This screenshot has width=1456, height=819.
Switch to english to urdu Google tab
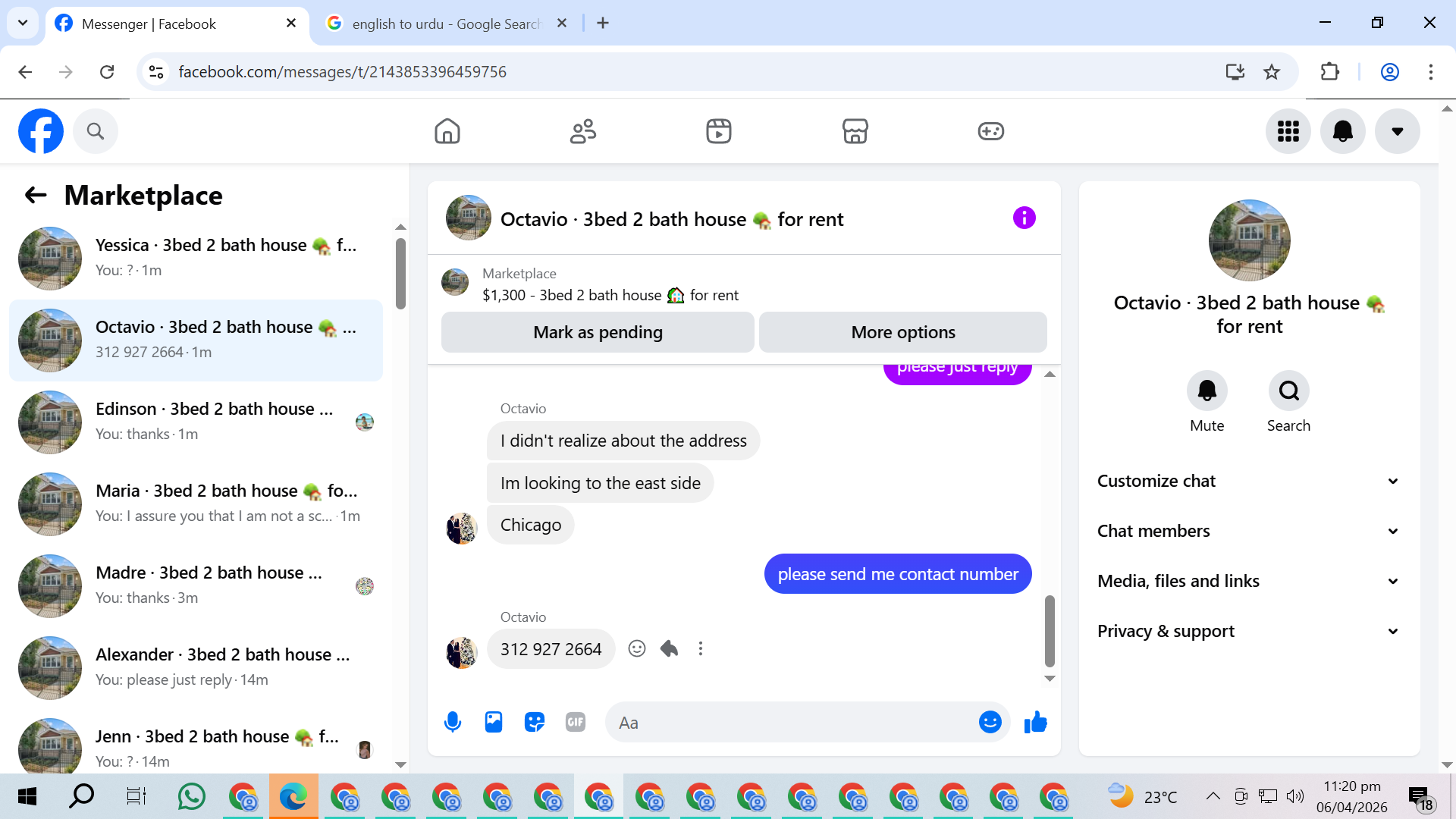[x=447, y=24]
